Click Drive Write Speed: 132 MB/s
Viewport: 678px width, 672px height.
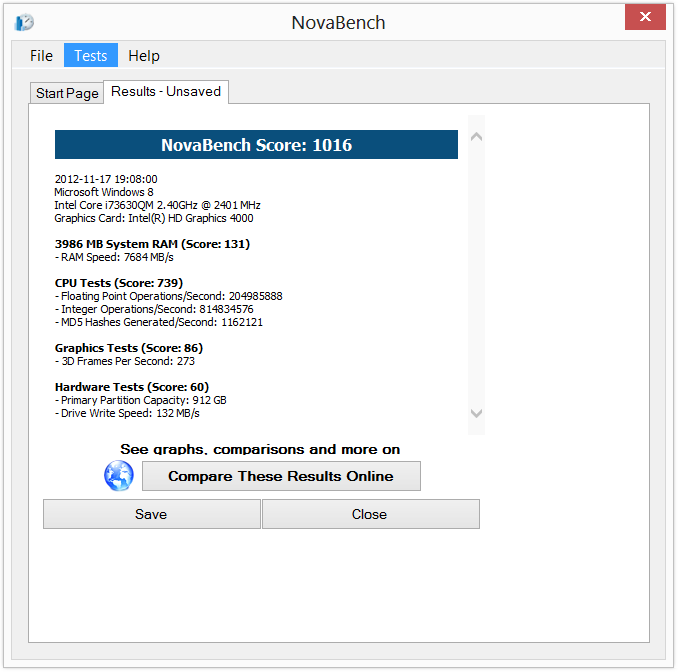pos(127,413)
